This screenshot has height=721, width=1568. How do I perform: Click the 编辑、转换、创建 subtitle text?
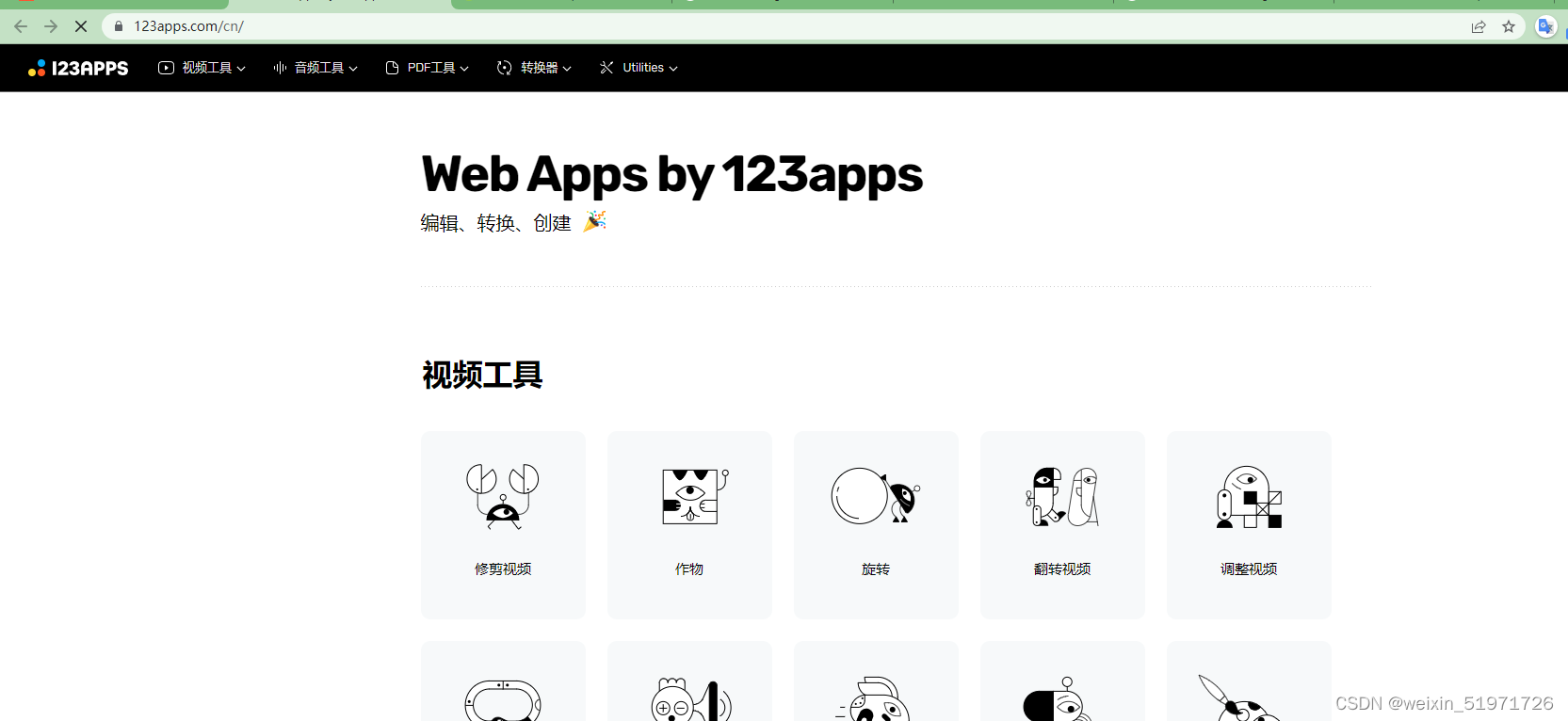pos(495,223)
